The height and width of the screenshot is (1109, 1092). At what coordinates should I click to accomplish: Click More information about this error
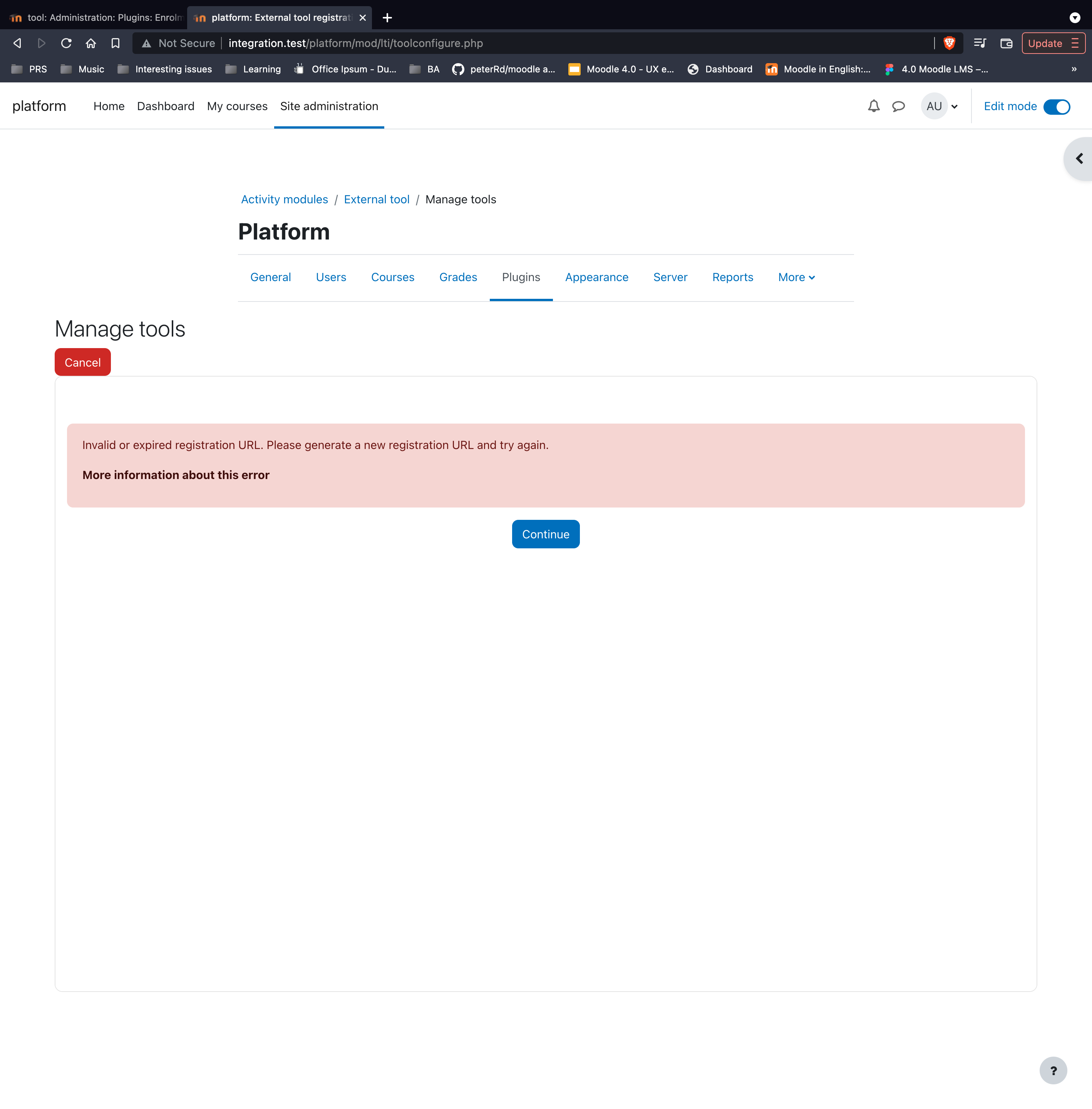coord(176,475)
